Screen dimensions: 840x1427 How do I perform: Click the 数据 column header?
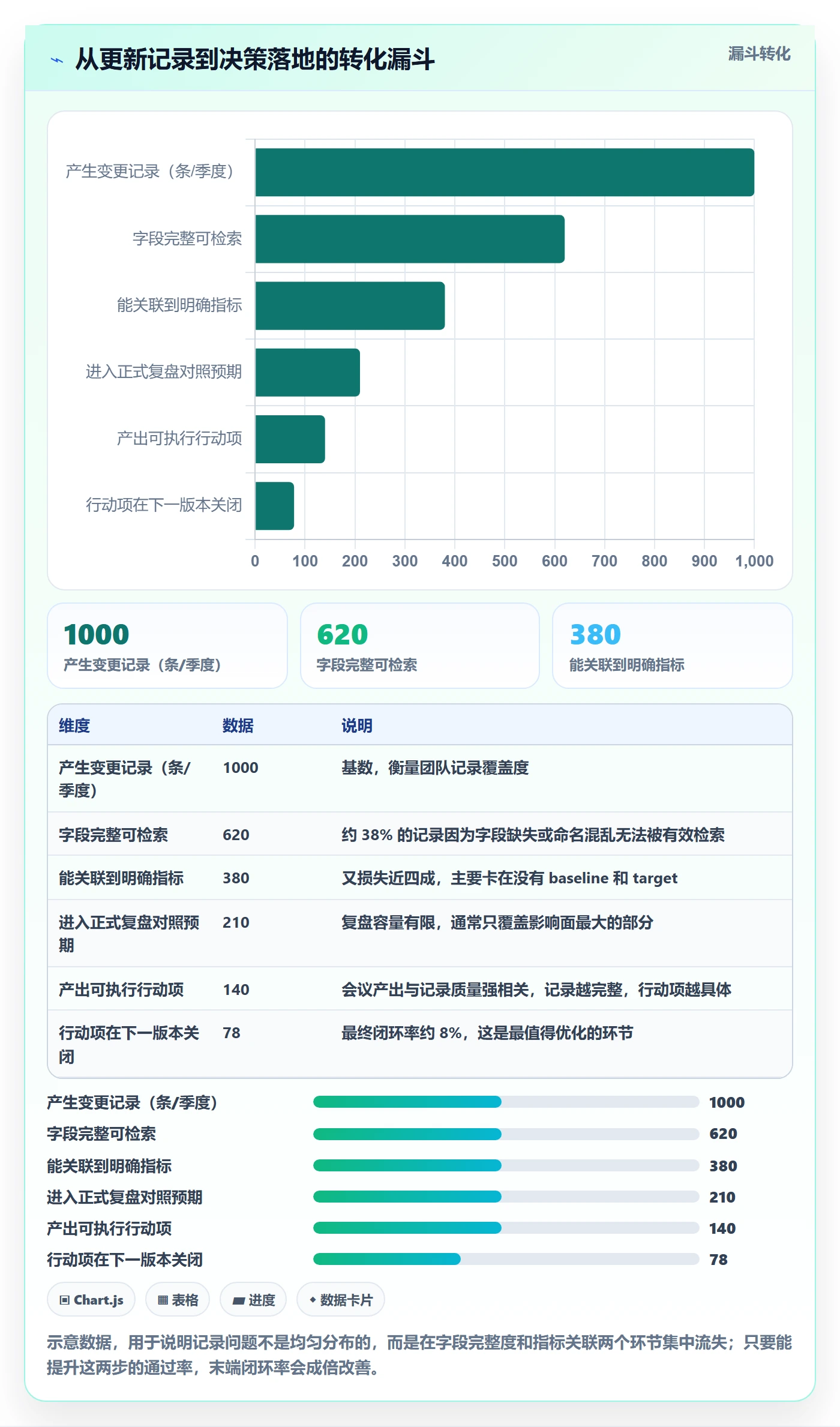[238, 726]
